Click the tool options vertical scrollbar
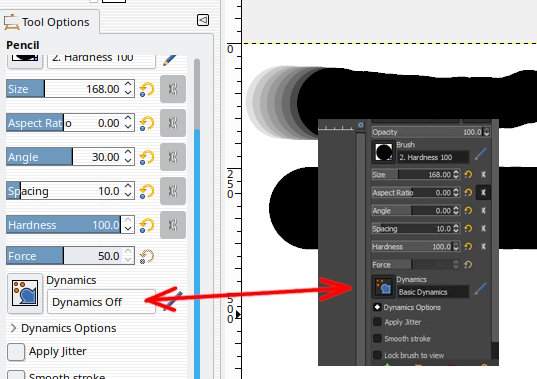537x379 pixels. [197, 219]
